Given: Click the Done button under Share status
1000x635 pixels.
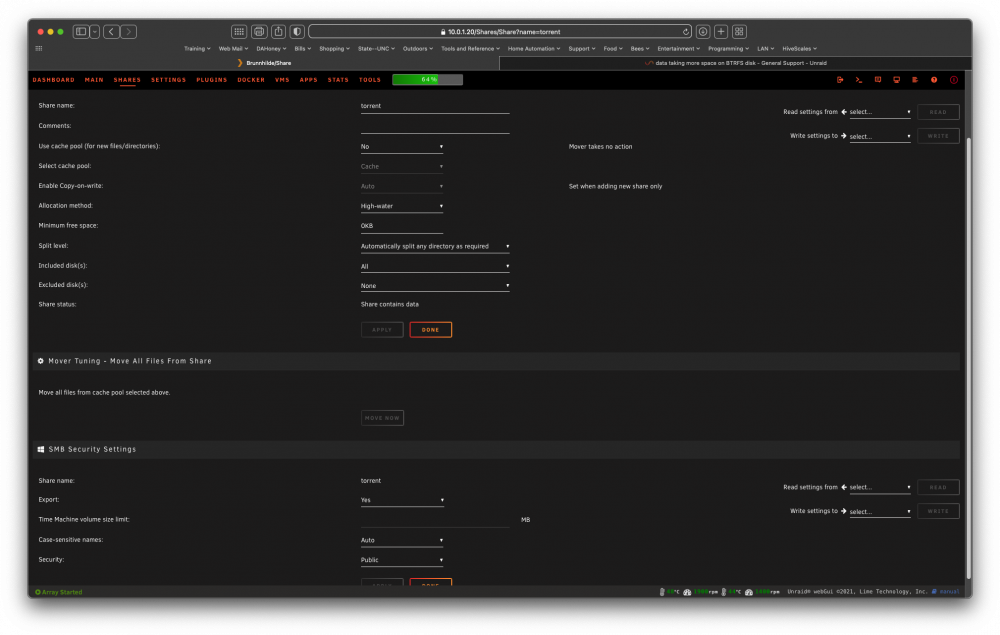Looking at the screenshot, I should pyautogui.click(x=430, y=330).
